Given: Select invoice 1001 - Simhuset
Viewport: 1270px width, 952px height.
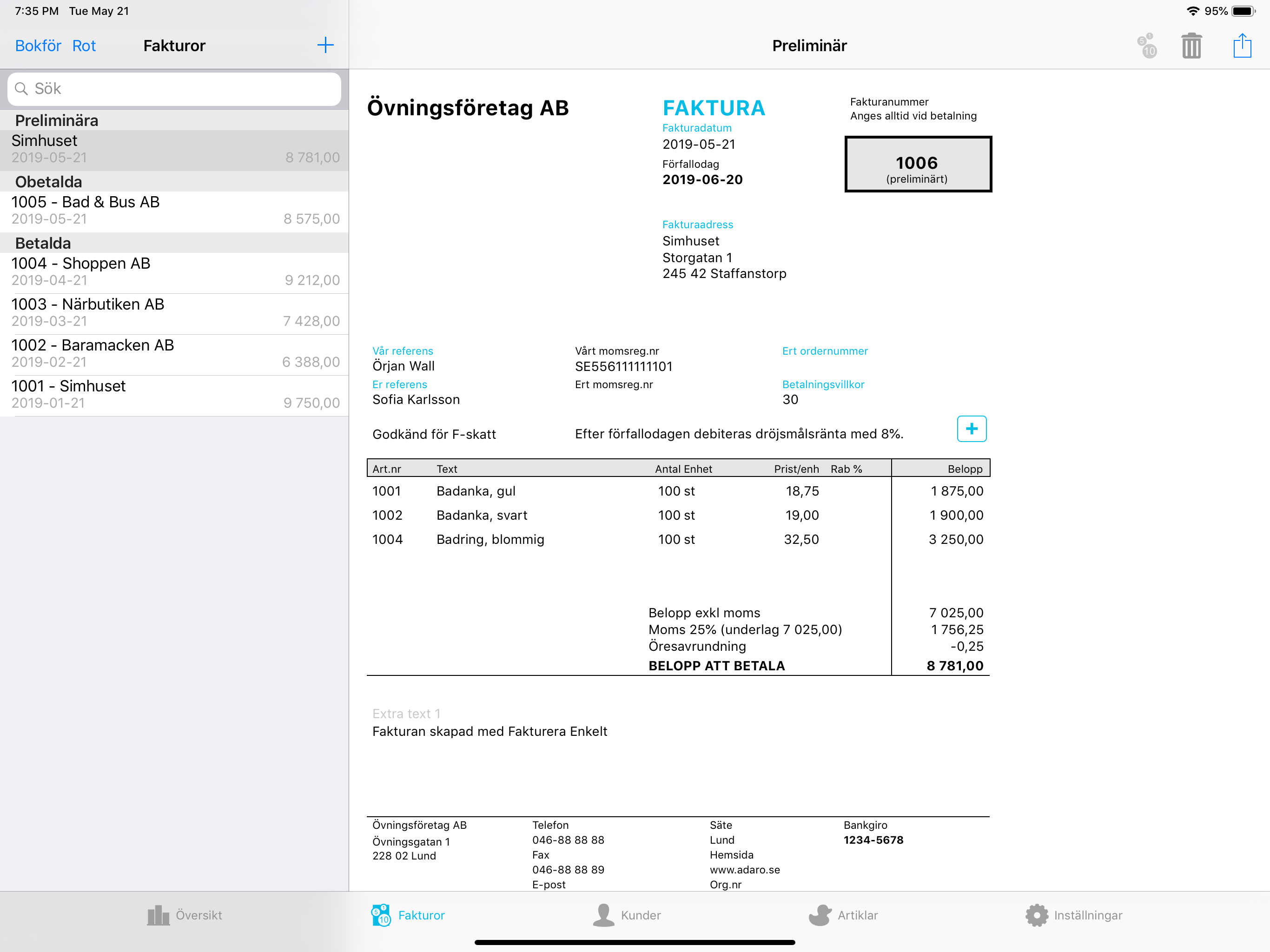Looking at the screenshot, I should pos(174,395).
